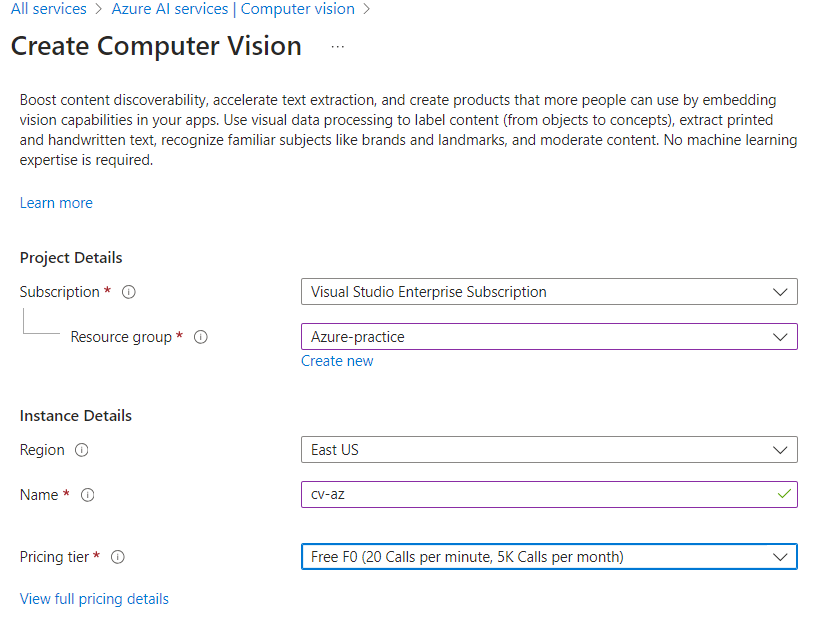
Task: Open the ellipsis menu beside the page title
Action: (337, 47)
